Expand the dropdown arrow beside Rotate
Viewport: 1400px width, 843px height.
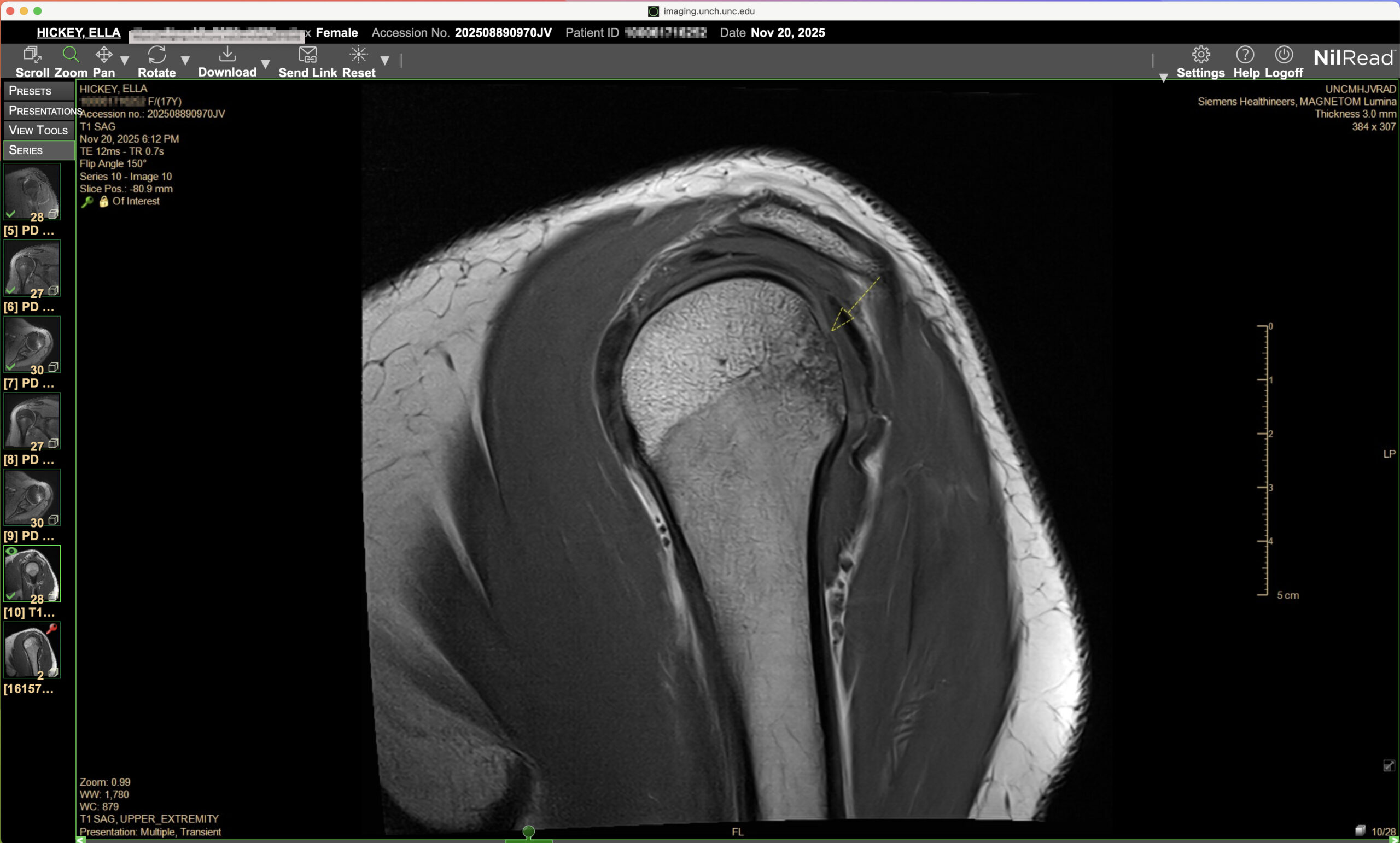pyautogui.click(x=185, y=60)
